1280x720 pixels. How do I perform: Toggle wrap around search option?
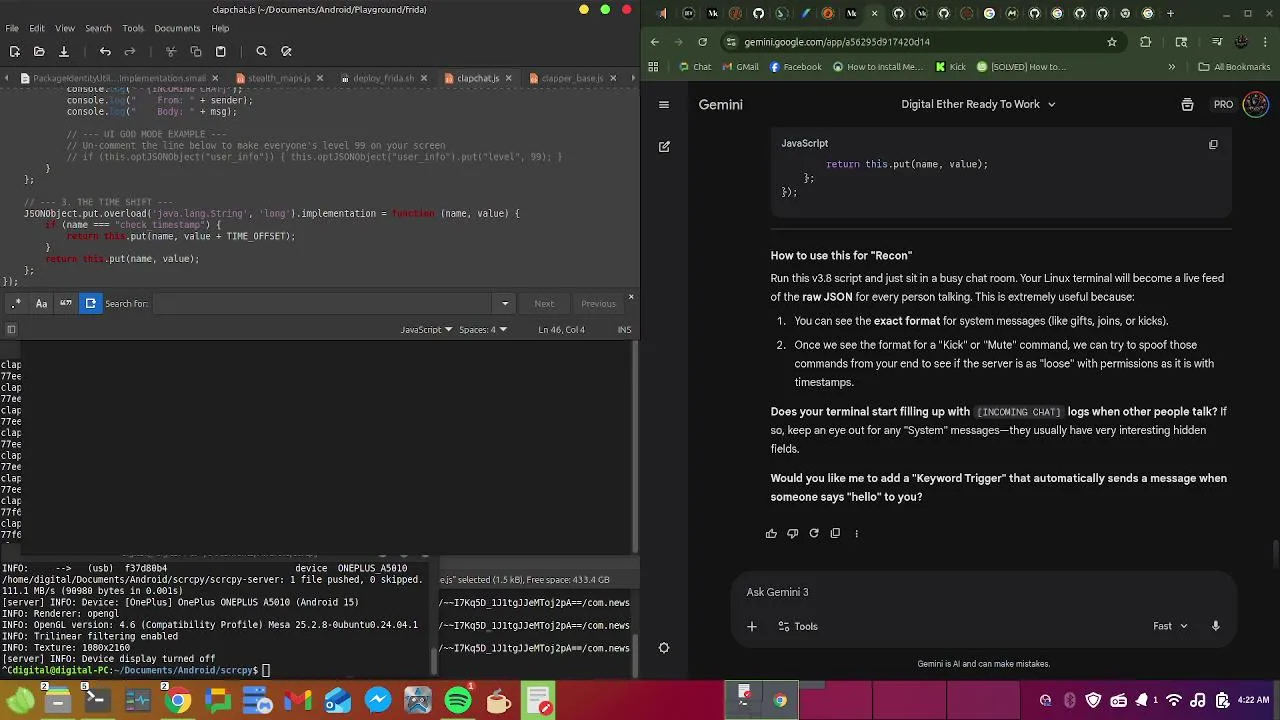pos(90,303)
